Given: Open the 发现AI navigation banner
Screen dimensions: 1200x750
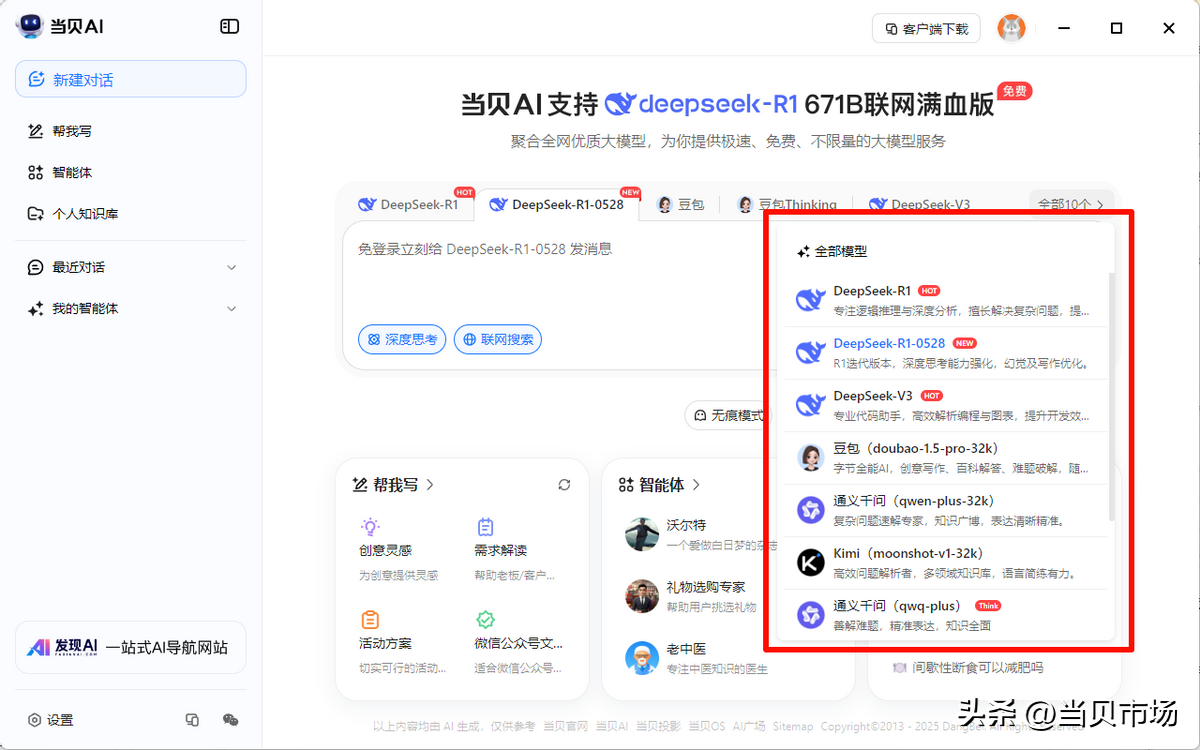Looking at the screenshot, I should point(131,647).
